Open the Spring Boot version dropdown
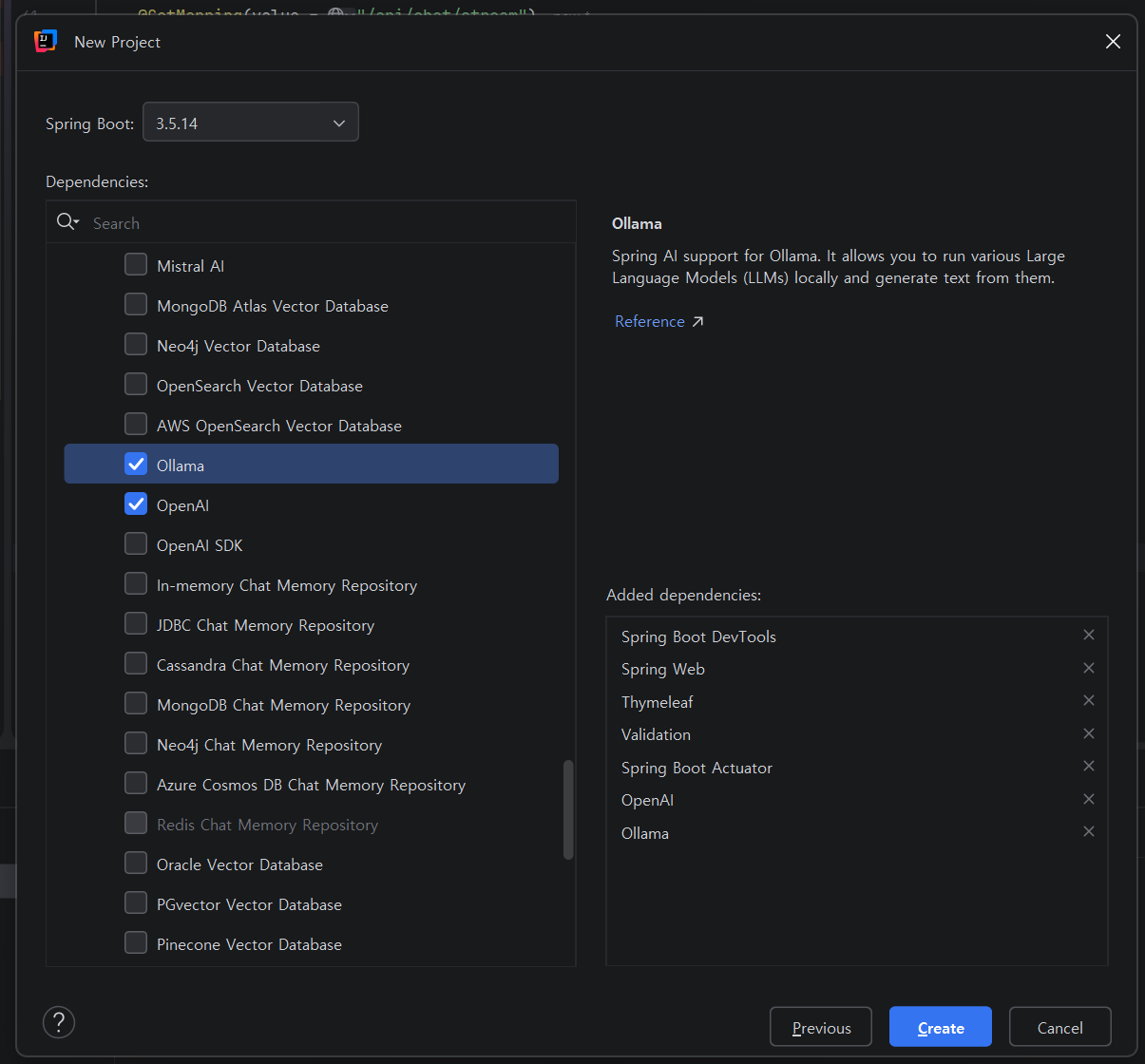This screenshot has width=1145, height=1064. pos(251,123)
